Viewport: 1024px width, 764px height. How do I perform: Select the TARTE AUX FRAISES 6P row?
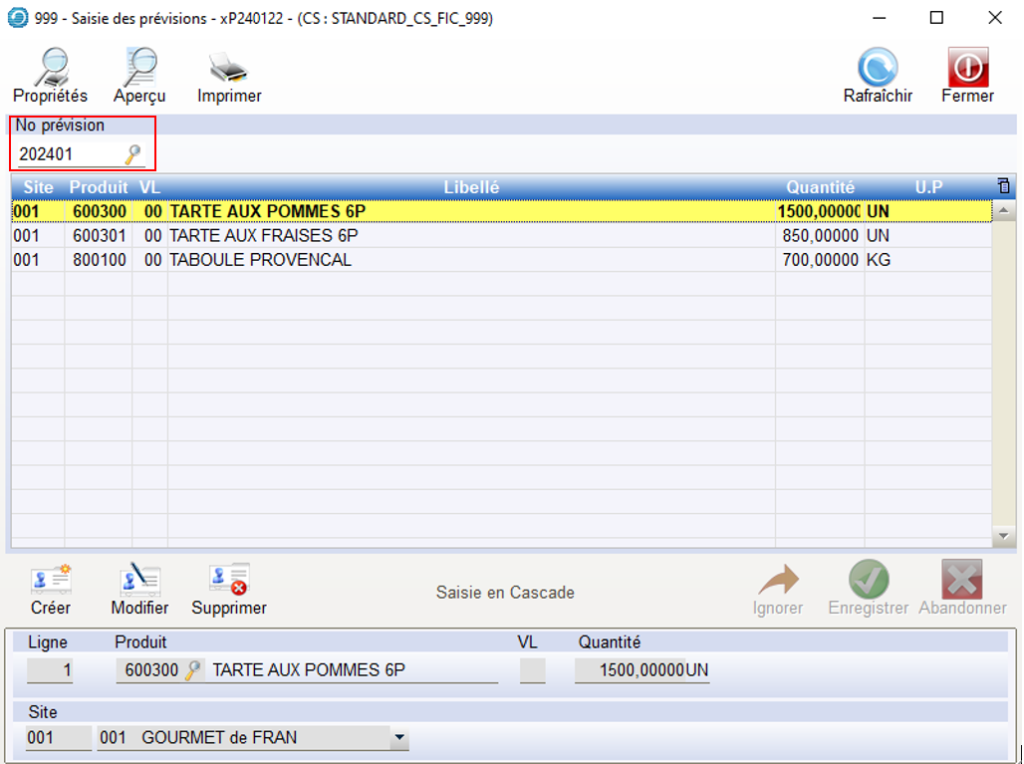tap(264, 236)
